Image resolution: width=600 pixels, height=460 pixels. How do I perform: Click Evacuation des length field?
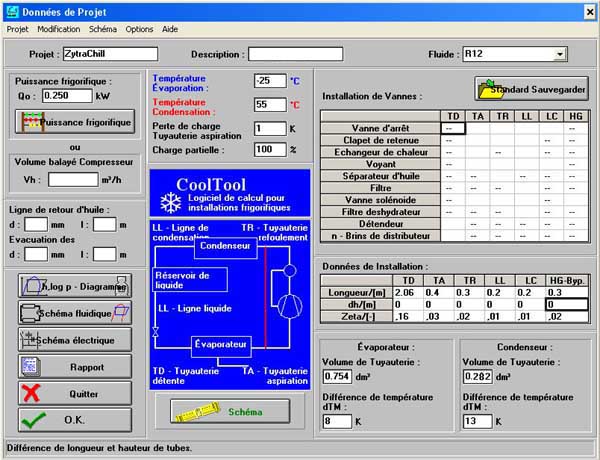click(x=104, y=254)
